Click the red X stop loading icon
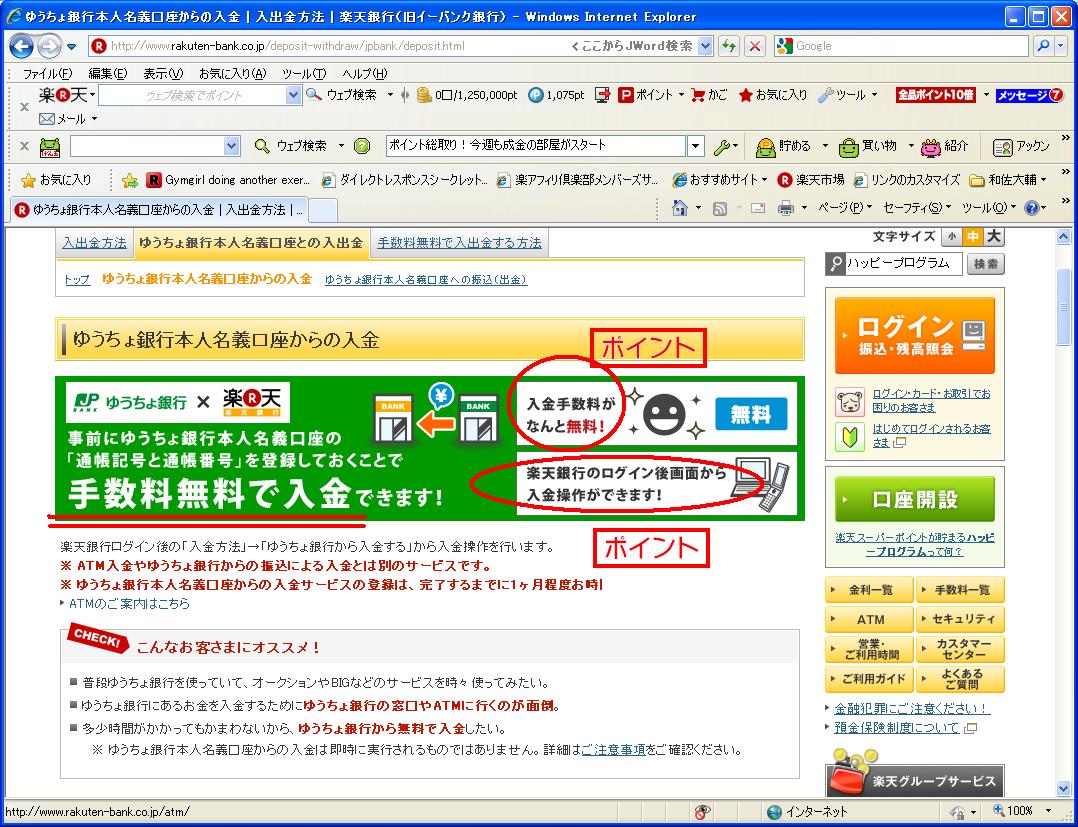The height and width of the screenshot is (827, 1078). coord(754,47)
